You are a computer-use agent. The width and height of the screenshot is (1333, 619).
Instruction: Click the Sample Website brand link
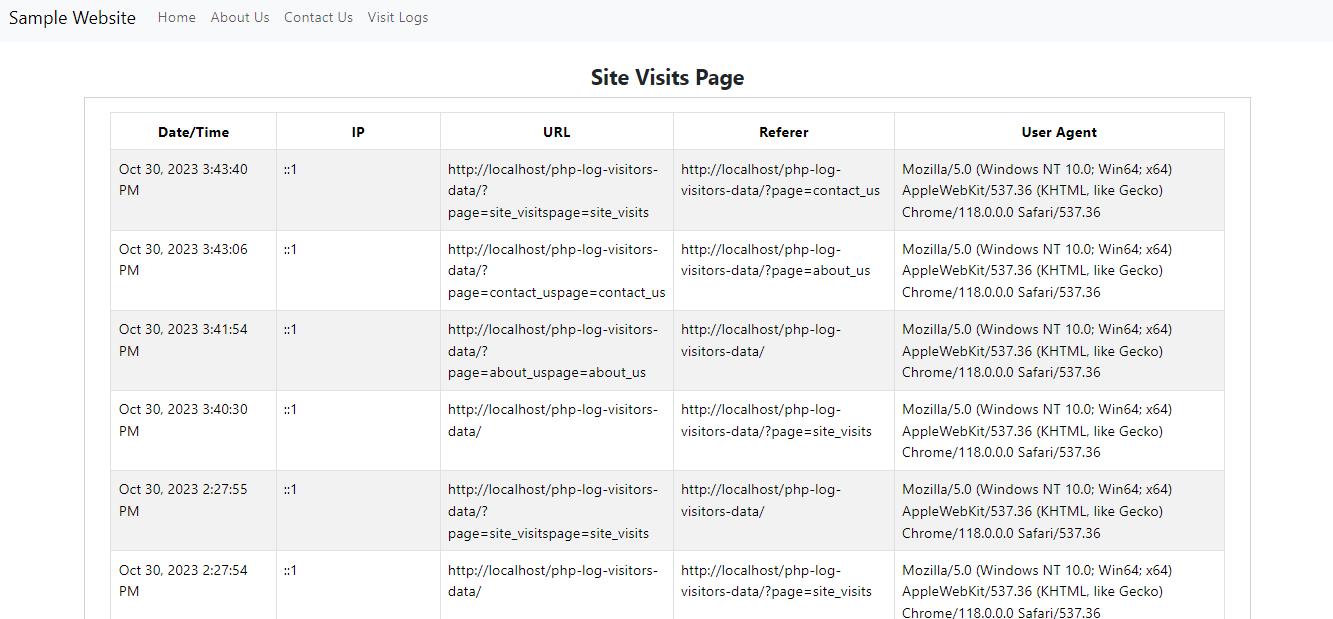pos(72,18)
